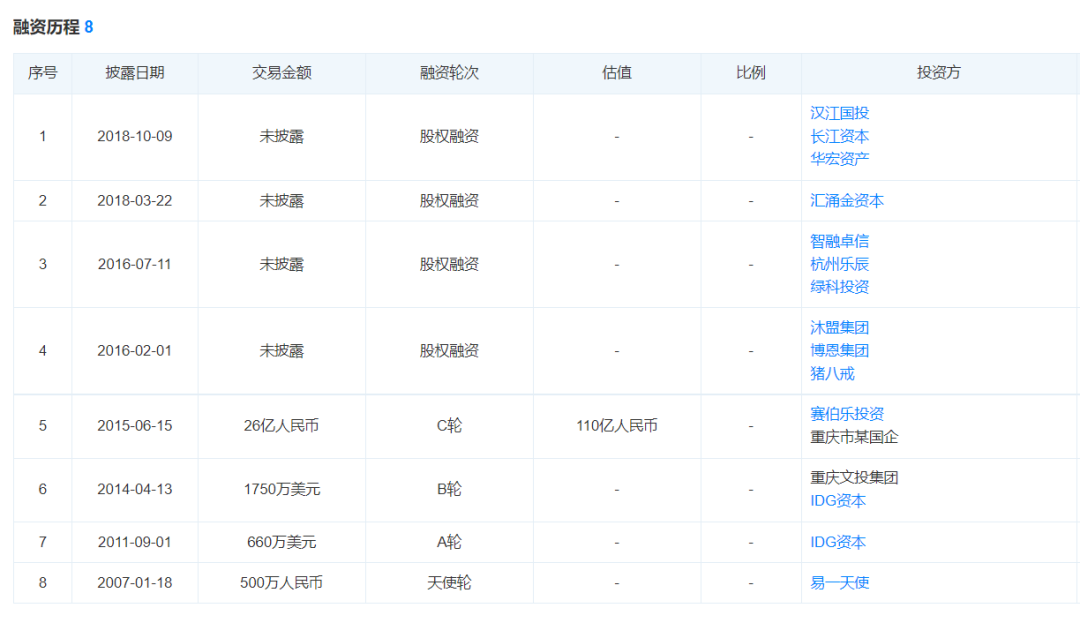Viewport: 1080px width, 623px height.
Task: Click the 长江资本 investor link
Action: [839, 136]
